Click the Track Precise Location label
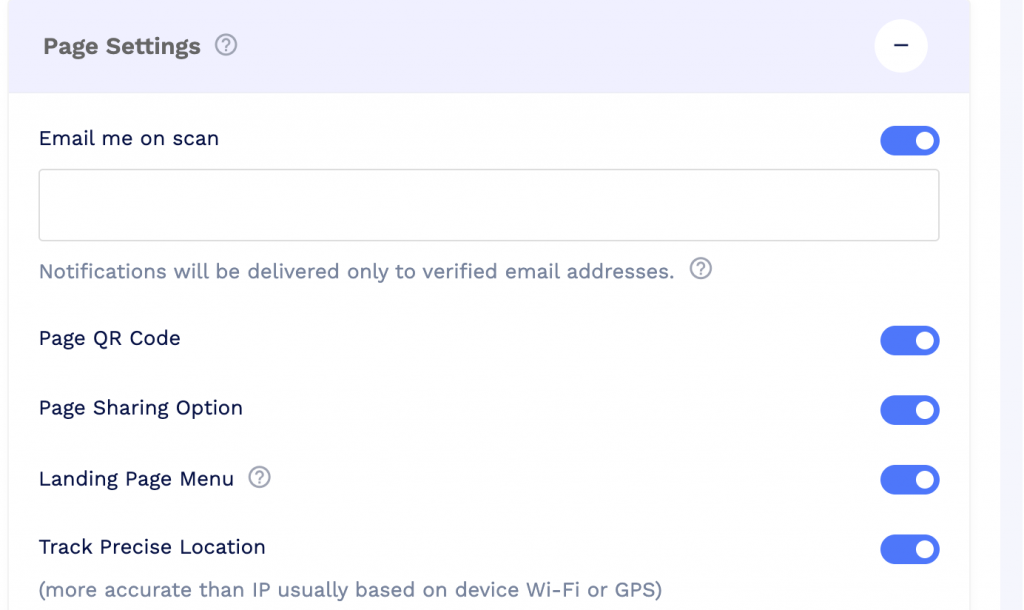The height and width of the screenshot is (610, 1024). (152, 547)
